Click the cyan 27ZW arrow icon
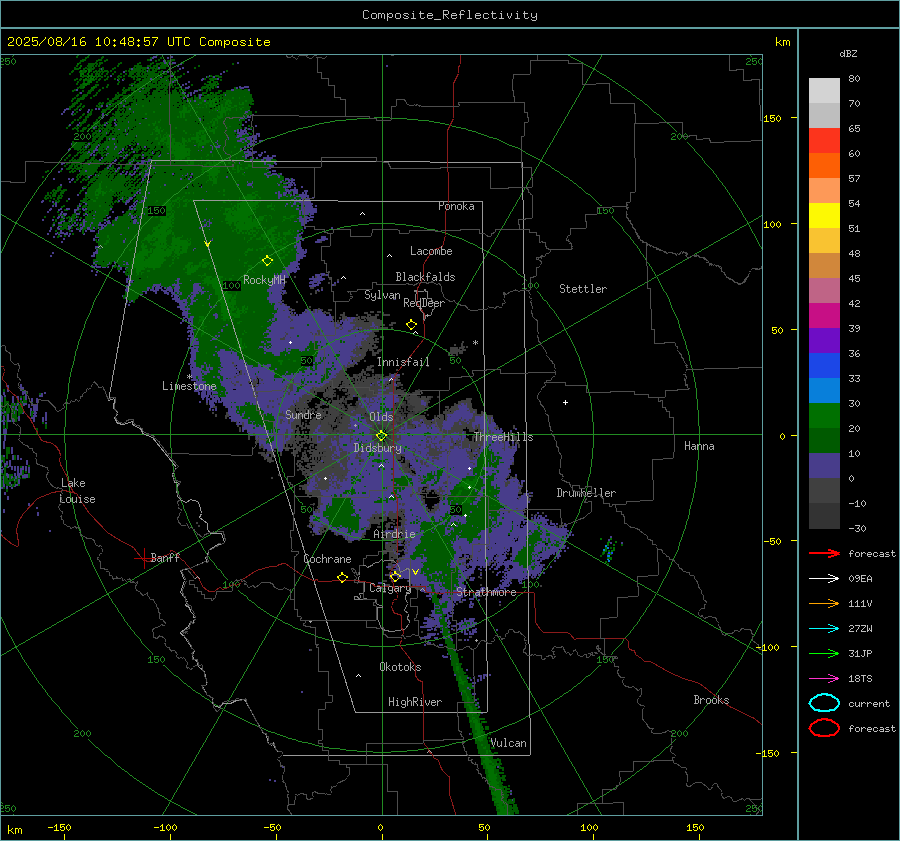Image resolution: width=900 pixels, height=841 pixels. coord(824,629)
